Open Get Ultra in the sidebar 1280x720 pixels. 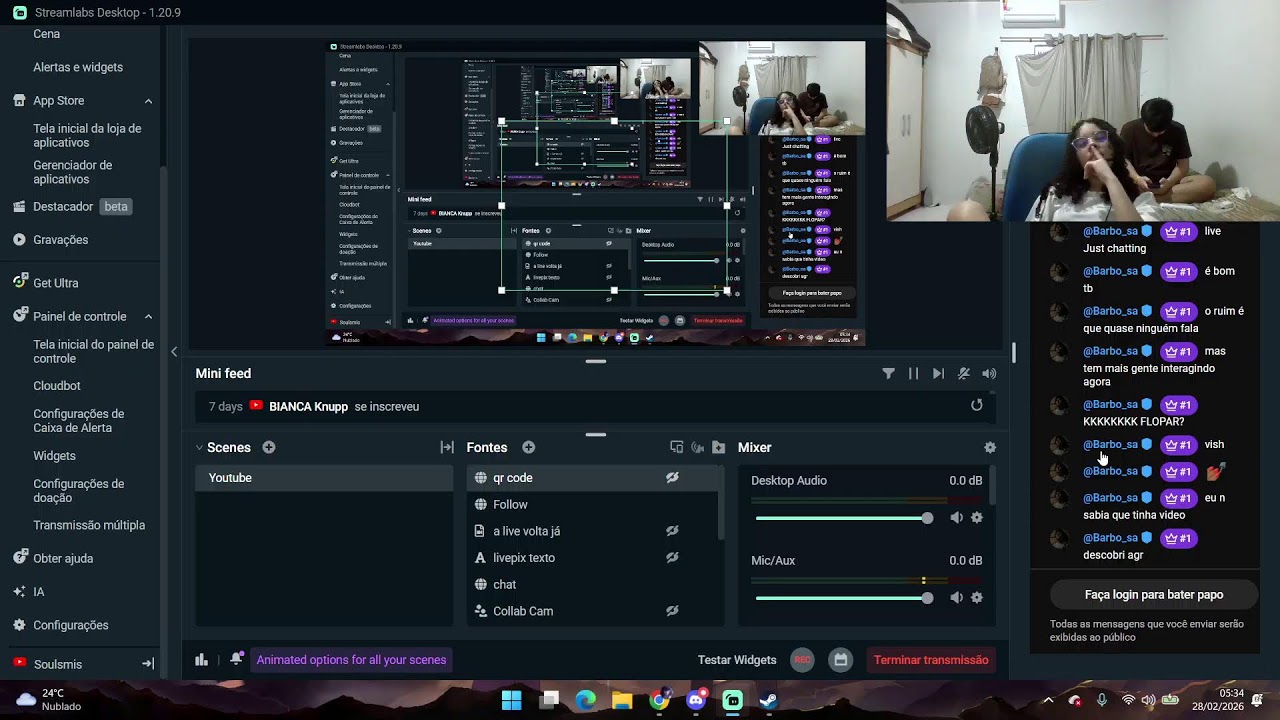coord(46,283)
